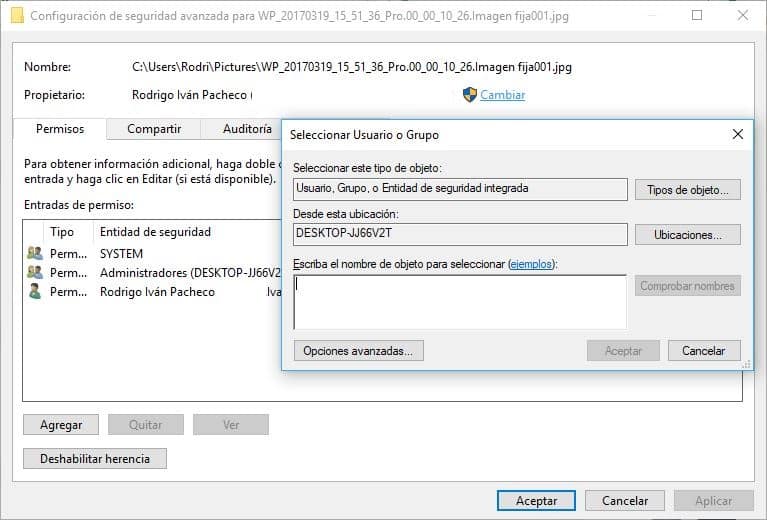This screenshot has width=767, height=520.
Task: Click the shield icon beside Cambiar
Action: tap(470, 94)
